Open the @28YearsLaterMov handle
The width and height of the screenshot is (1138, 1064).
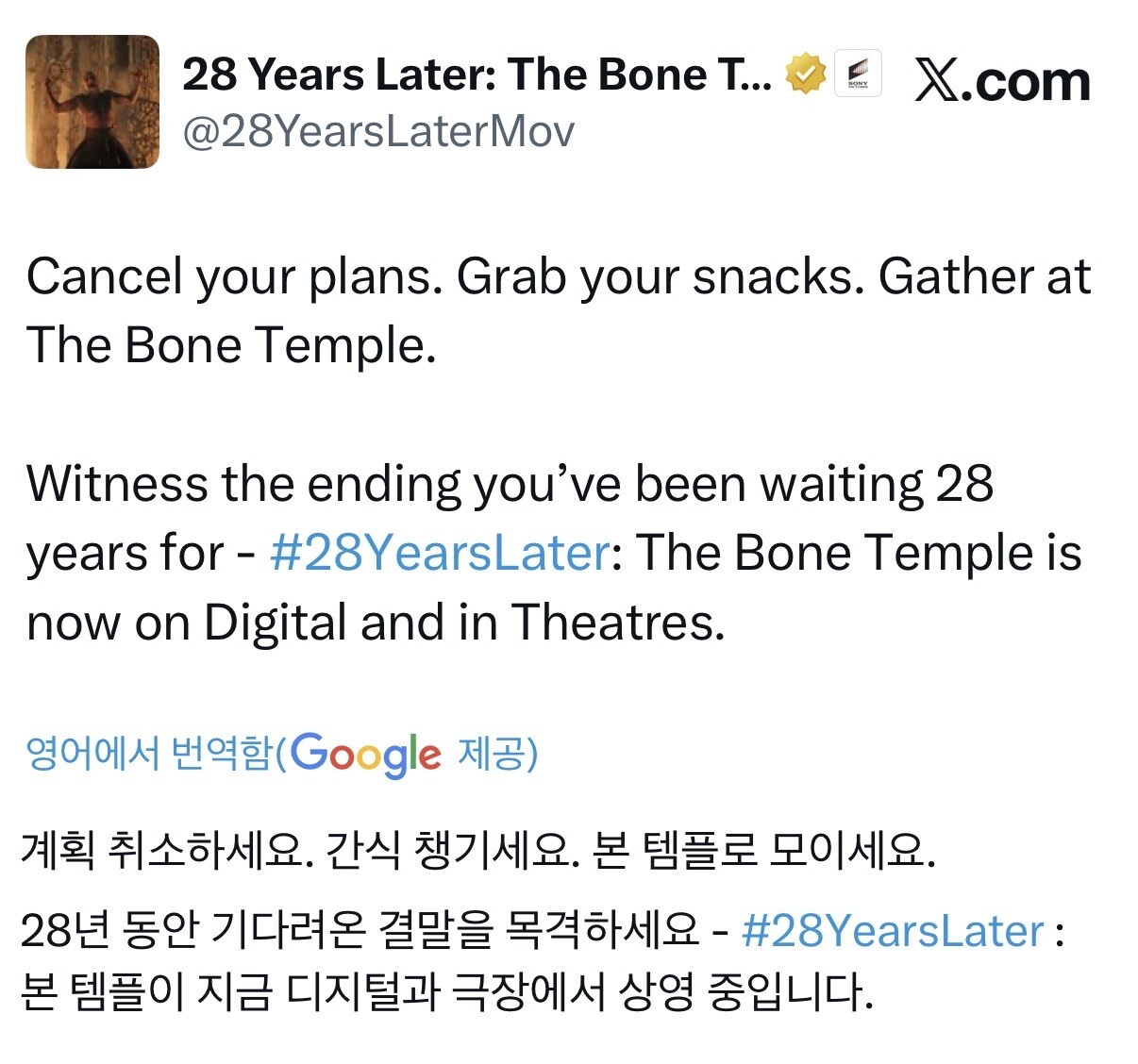377,132
